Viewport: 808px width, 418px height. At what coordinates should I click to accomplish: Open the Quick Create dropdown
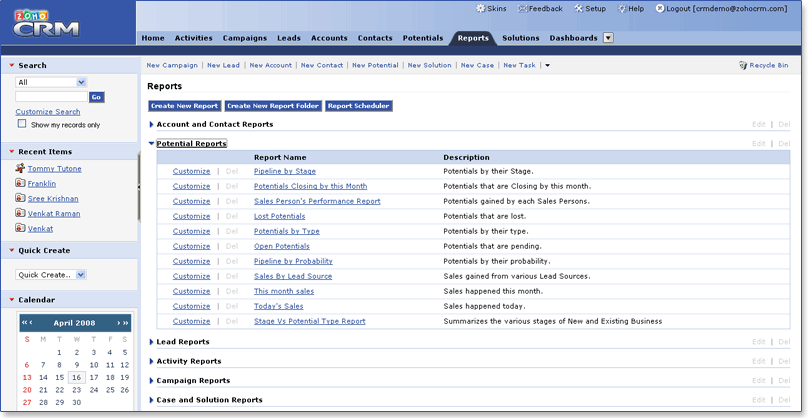pos(51,275)
